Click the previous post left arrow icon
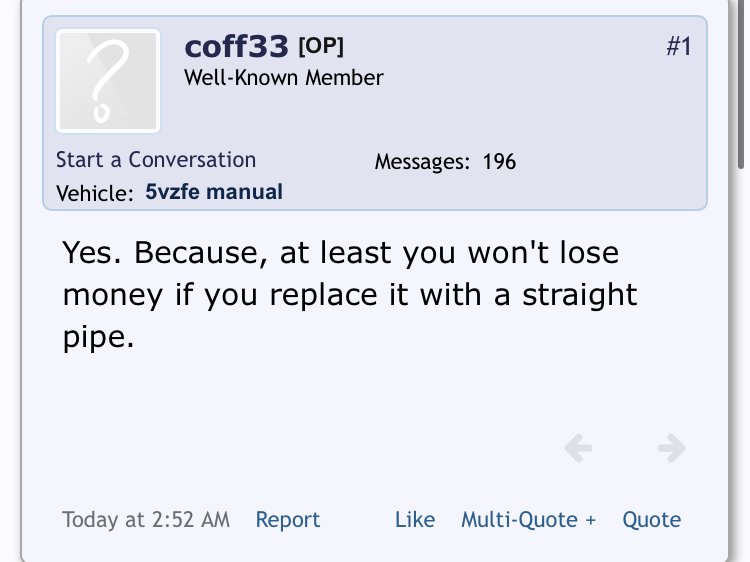The height and width of the screenshot is (562, 750). [578, 448]
